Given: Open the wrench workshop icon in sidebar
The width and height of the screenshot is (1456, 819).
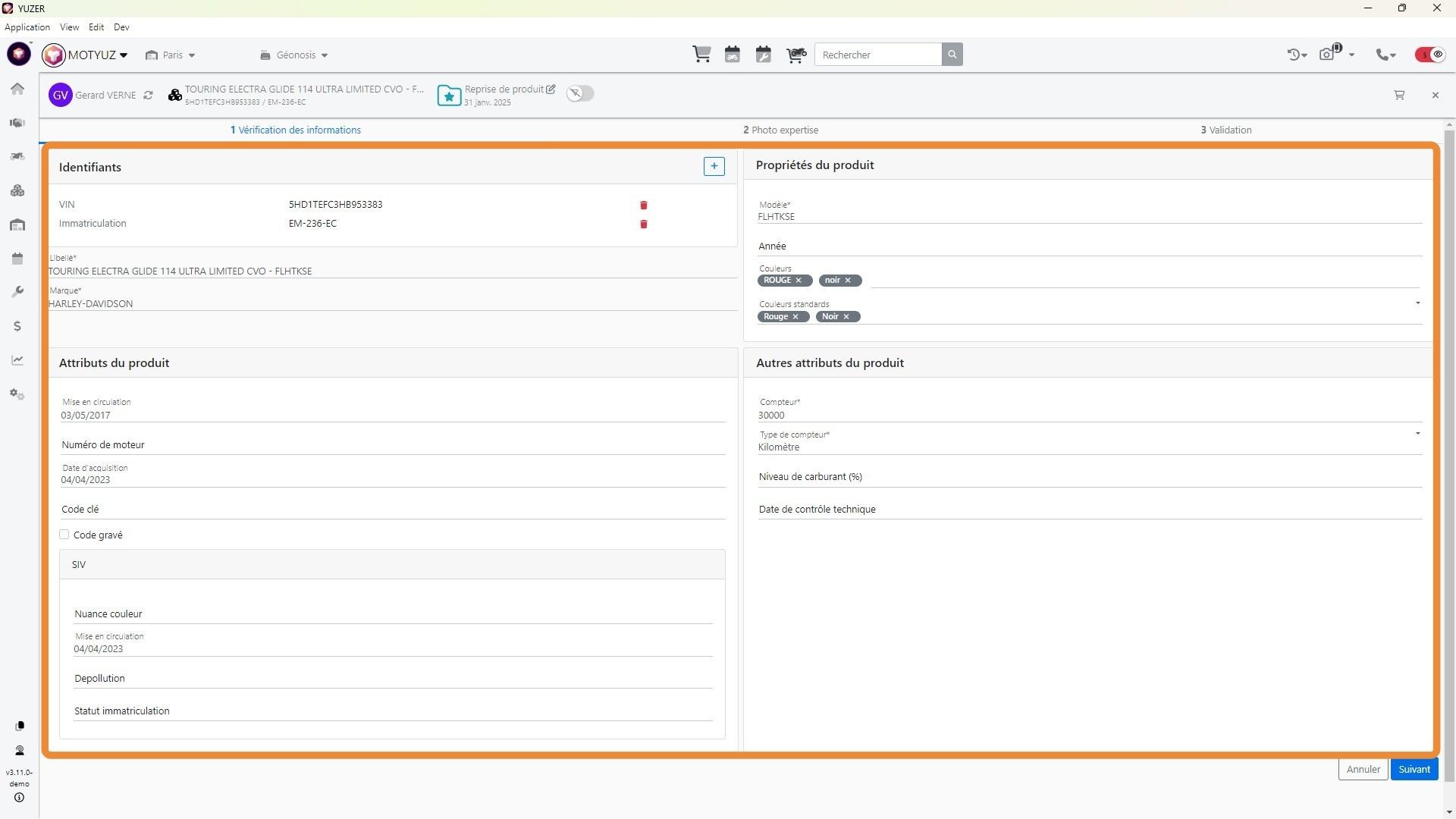Looking at the screenshot, I should [x=17, y=292].
